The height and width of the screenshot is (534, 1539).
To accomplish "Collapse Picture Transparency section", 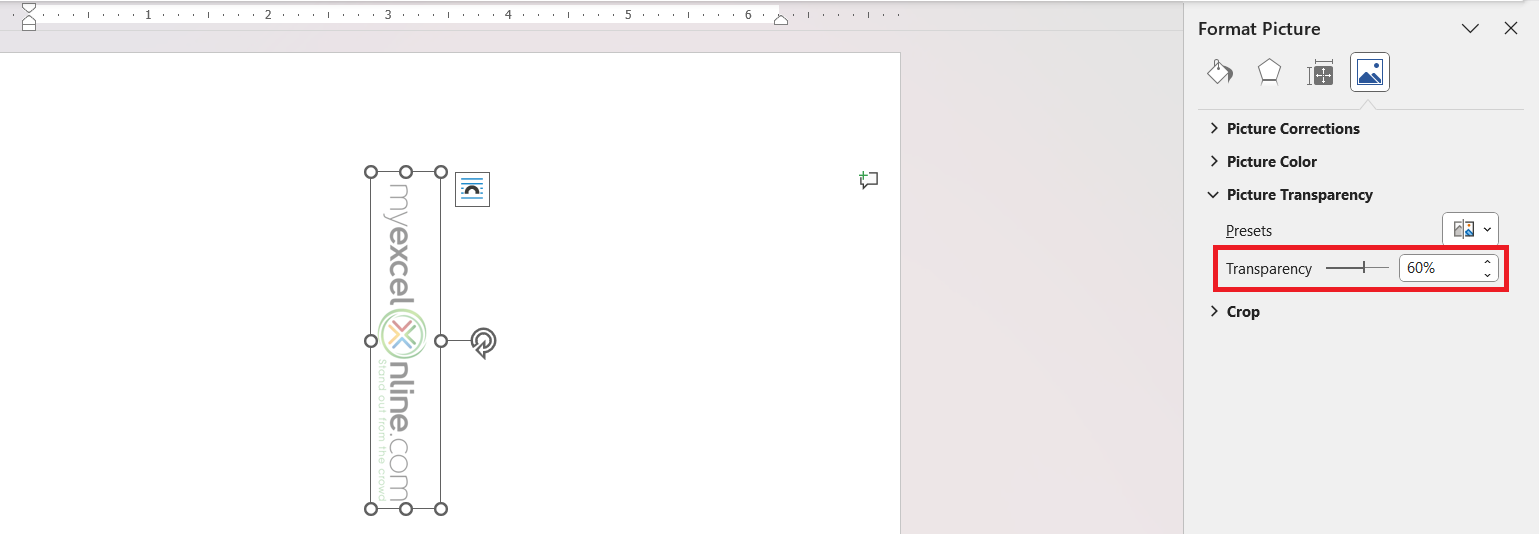I will [x=1290, y=194].
